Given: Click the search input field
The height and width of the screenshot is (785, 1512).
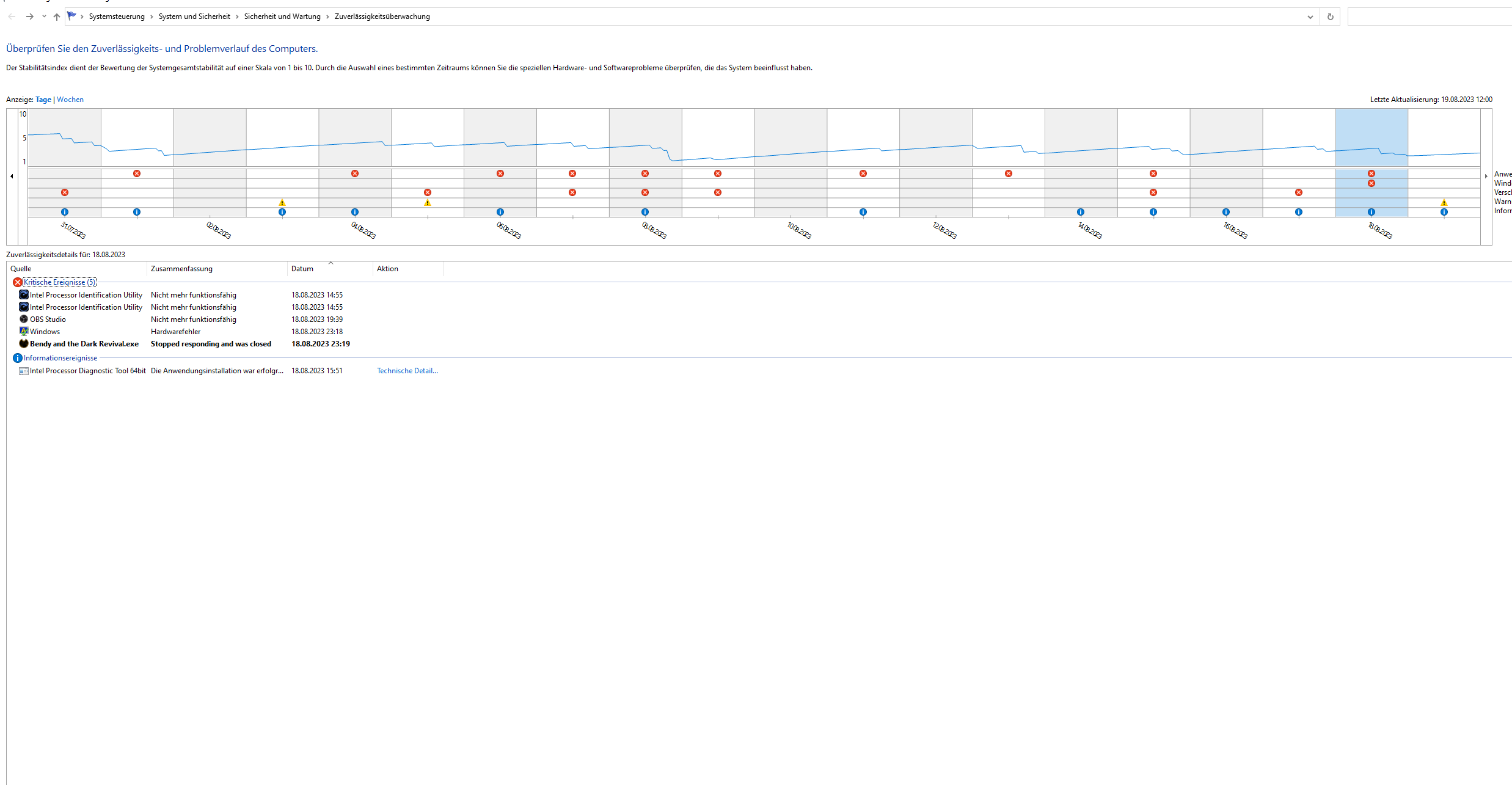Looking at the screenshot, I should point(1430,16).
